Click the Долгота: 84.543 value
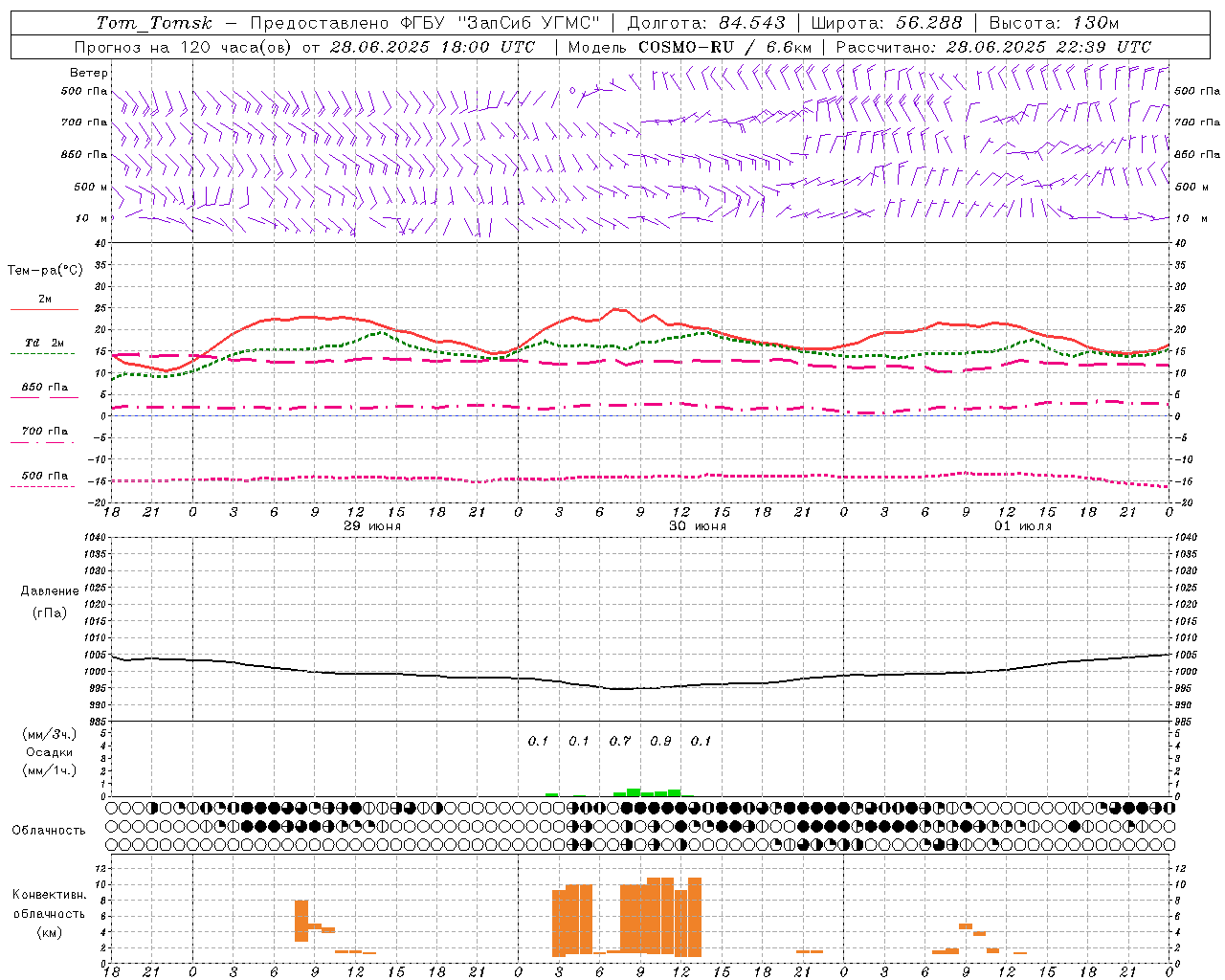The width and height of the screenshot is (1225, 980). (x=706, y=23)
